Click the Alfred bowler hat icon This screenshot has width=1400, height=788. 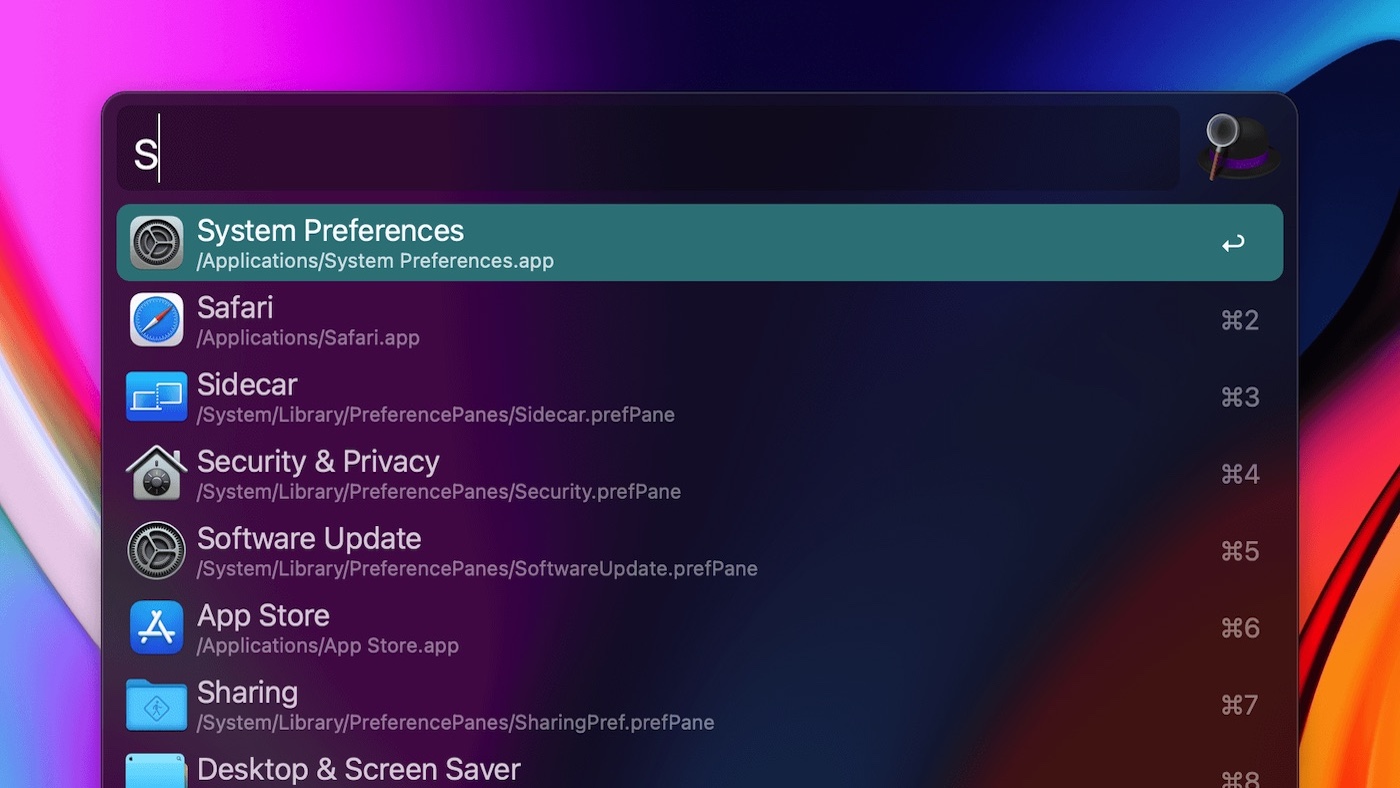[x=1238, y=148]
